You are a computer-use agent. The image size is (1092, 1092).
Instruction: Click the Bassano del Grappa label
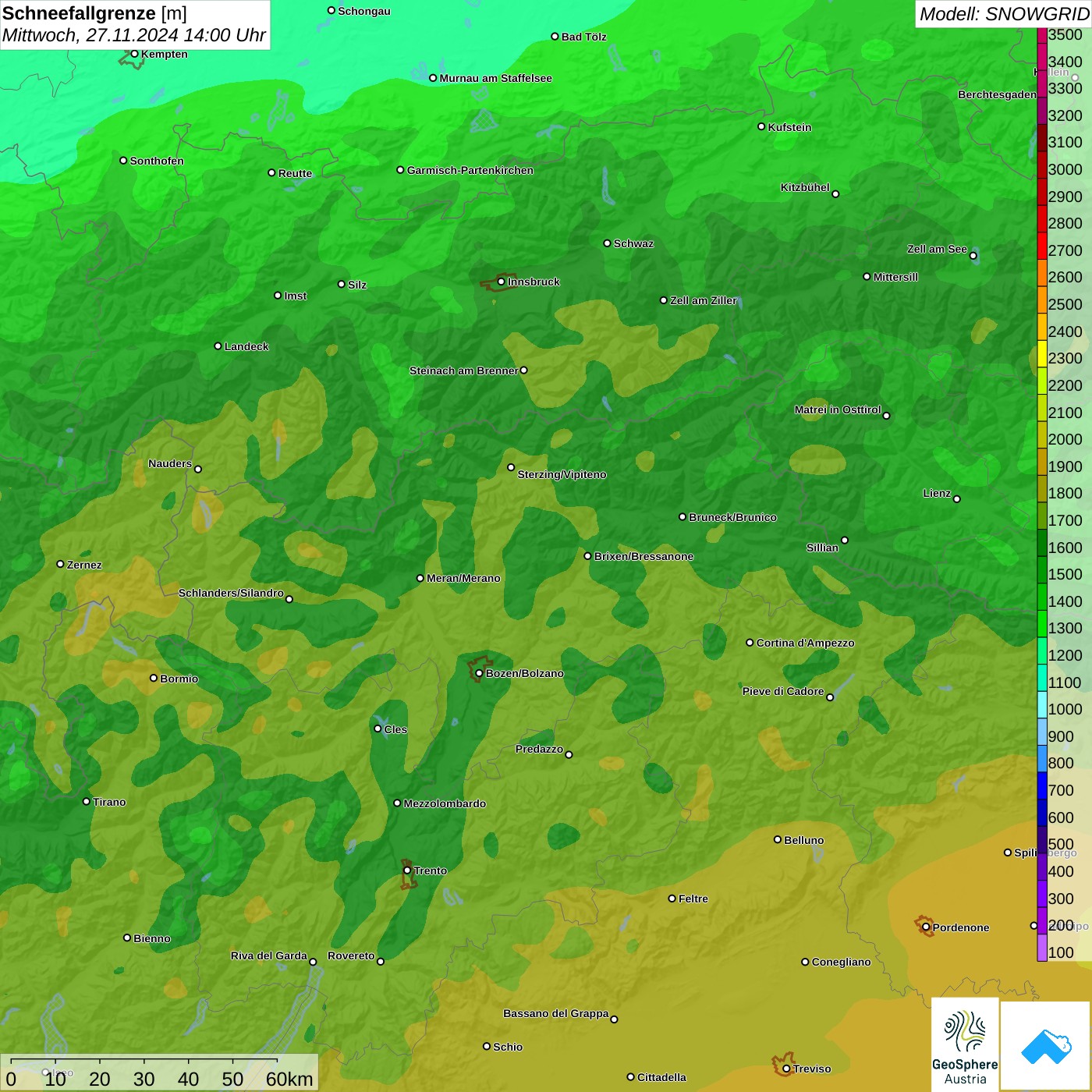(x=556, y=1013)
